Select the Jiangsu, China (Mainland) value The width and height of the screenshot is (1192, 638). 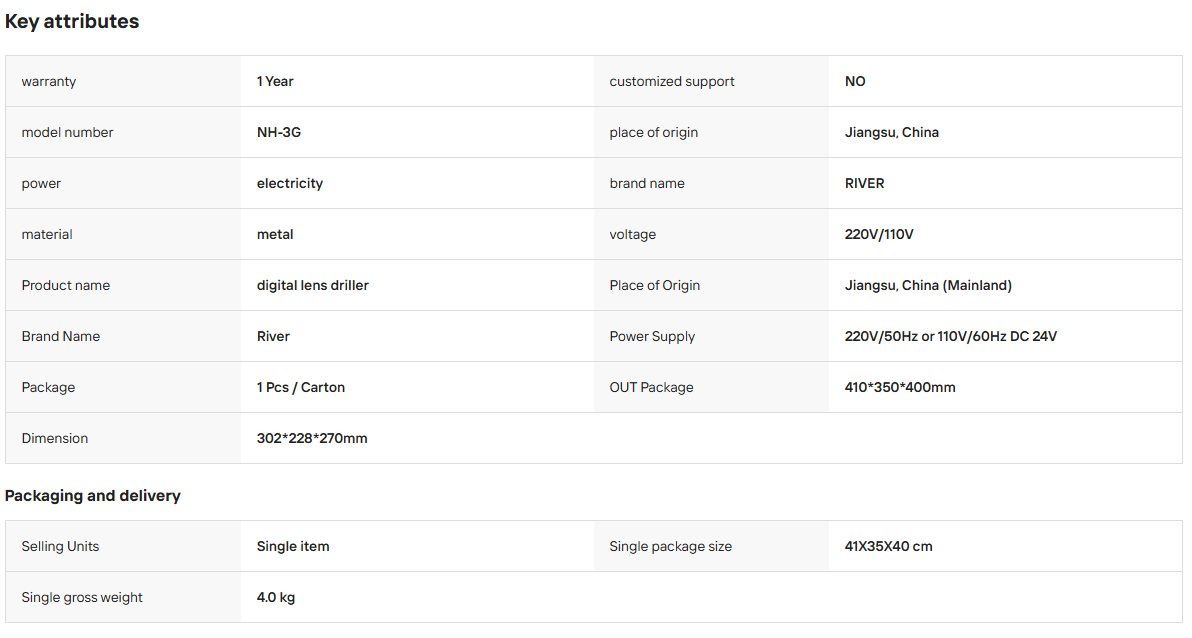click(x=928, y=285)
